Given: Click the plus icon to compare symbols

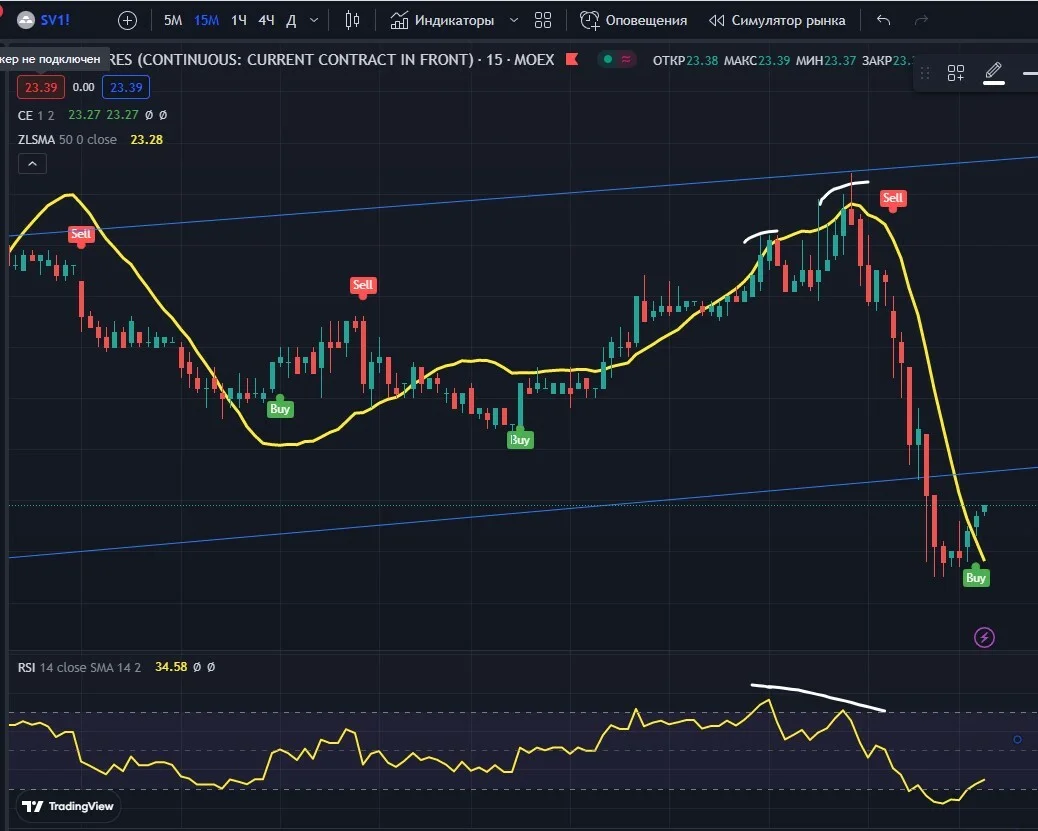Looking at the screenshot, I should click(127, 21).
